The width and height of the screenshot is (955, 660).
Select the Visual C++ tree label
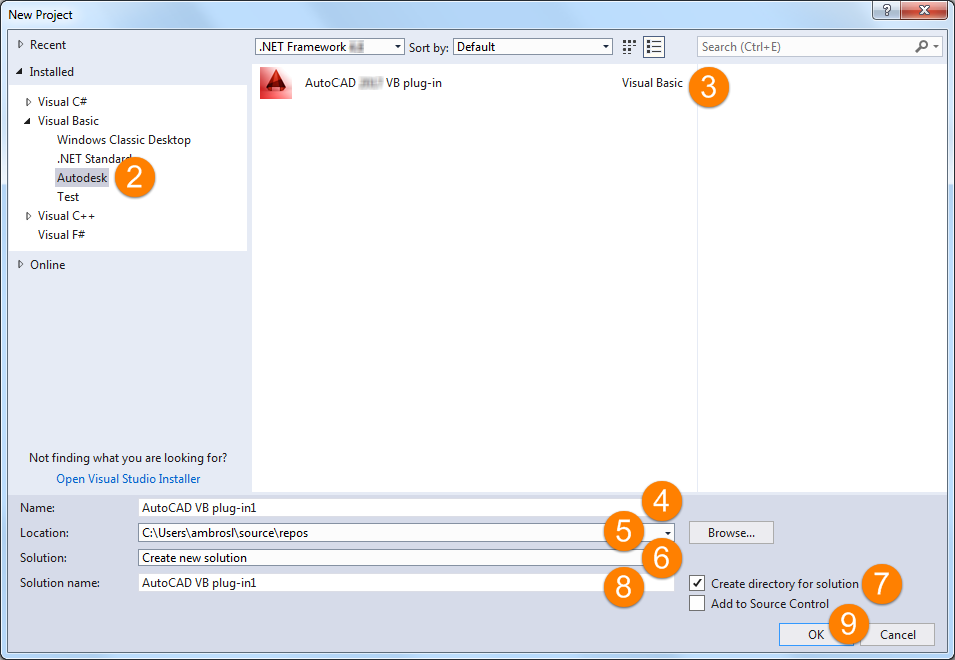66,216
